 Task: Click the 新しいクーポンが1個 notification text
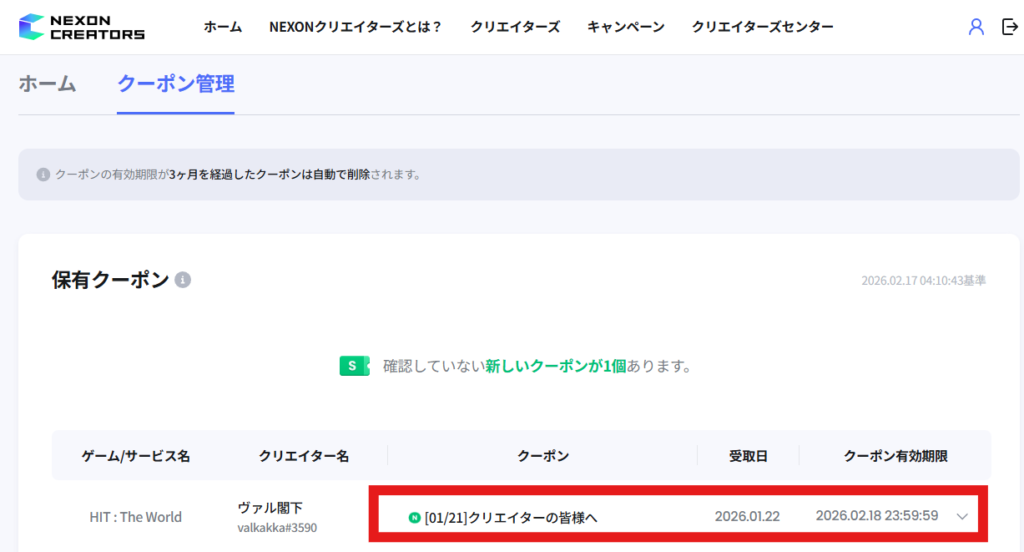(x=555, y=366)
